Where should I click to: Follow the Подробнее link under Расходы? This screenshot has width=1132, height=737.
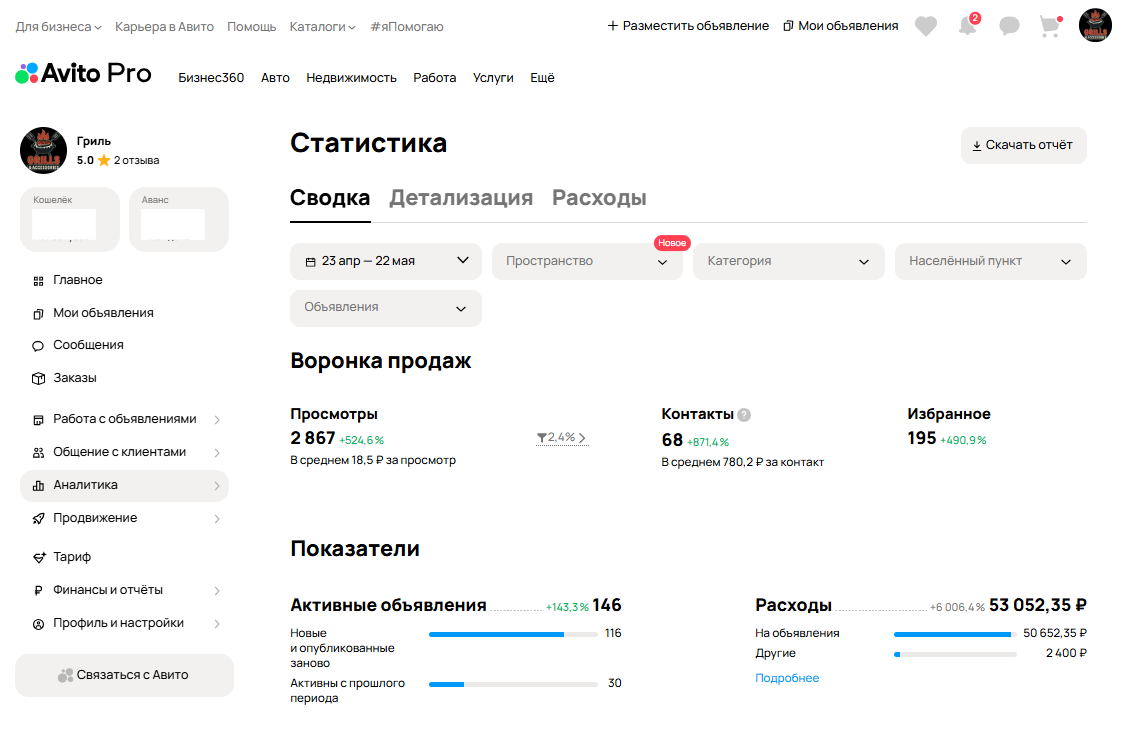point(787,679)
